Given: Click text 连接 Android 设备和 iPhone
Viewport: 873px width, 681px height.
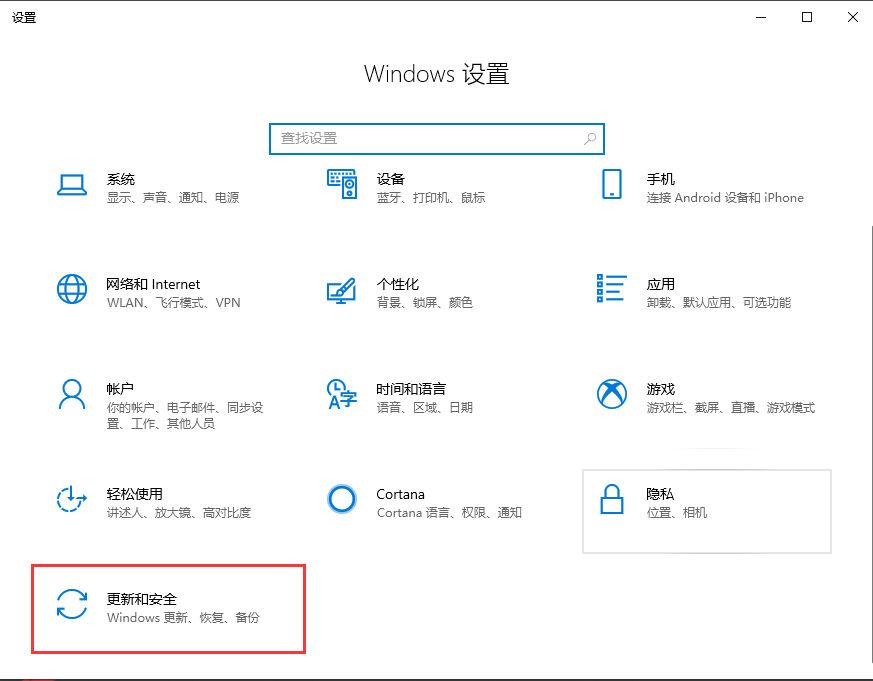Looking at the screenshot, I should [725, 198].
